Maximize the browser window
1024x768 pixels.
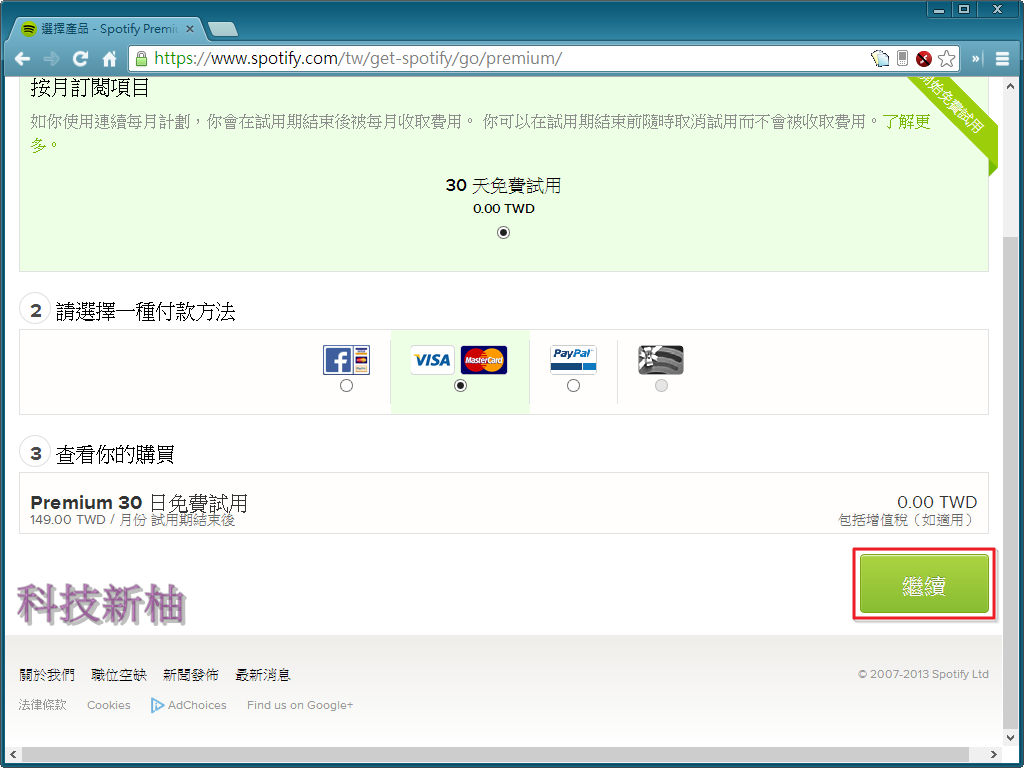pos(964,9)
